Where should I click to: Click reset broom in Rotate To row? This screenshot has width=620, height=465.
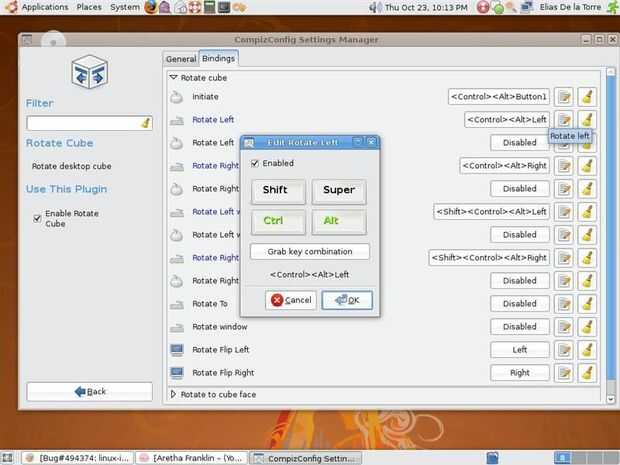[587, 304]
